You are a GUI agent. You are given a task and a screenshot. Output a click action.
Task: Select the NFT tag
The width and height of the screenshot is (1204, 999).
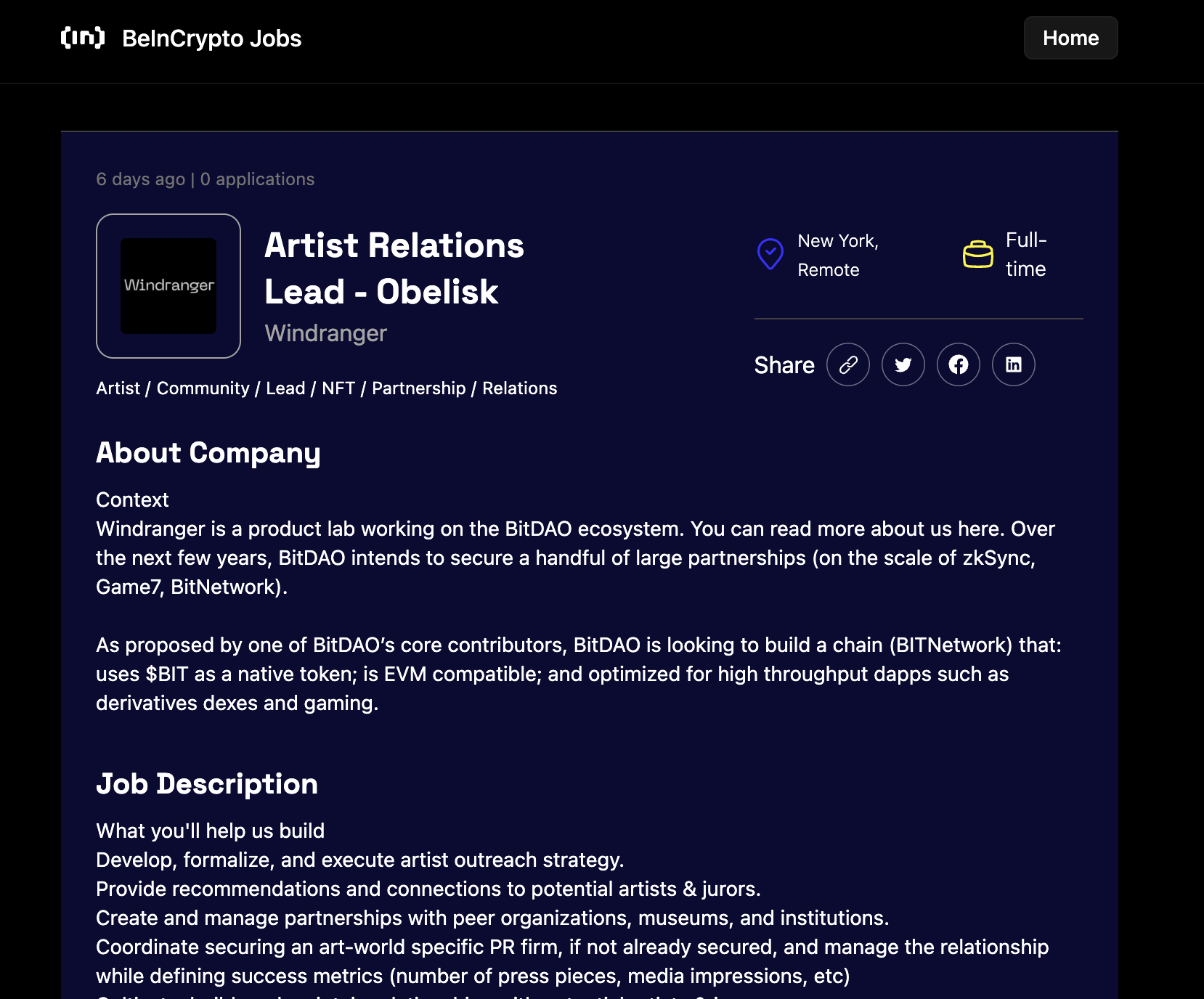(338, 388)
